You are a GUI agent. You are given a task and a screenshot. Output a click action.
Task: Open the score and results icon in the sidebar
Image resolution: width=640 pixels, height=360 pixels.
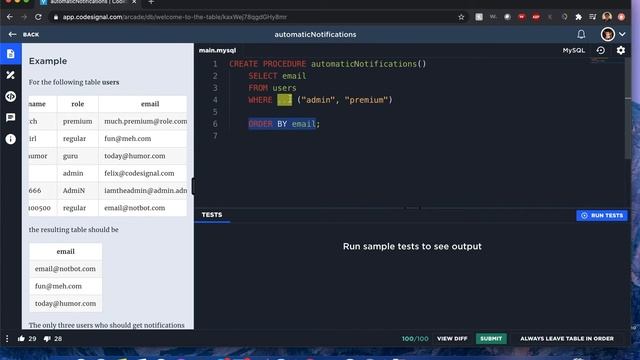click(x=11, y=75)
